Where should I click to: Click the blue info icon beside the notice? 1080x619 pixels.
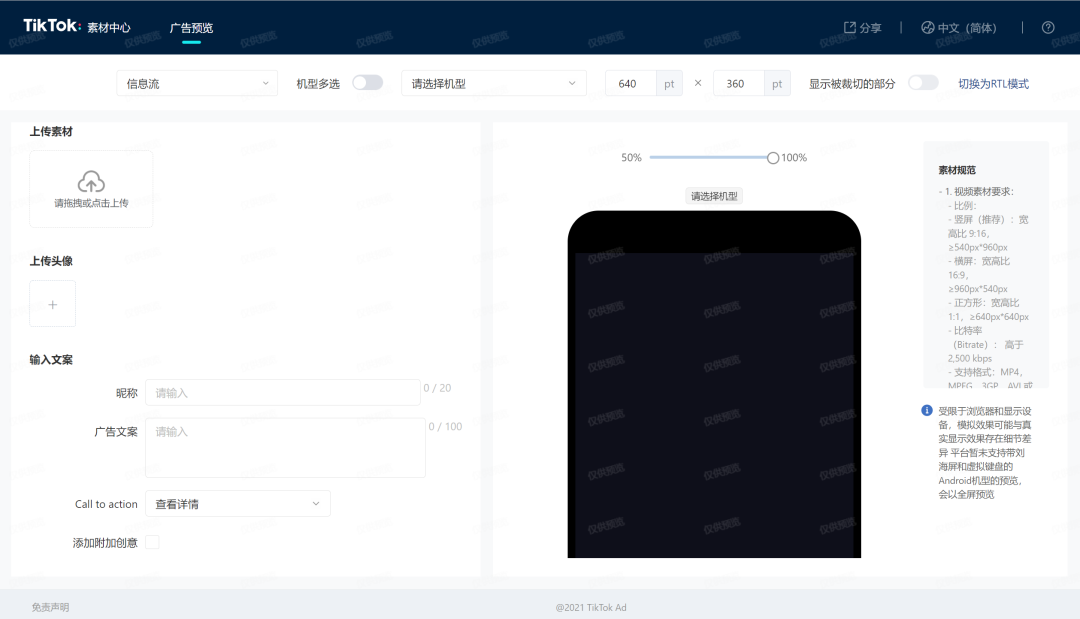pos(927,411)
